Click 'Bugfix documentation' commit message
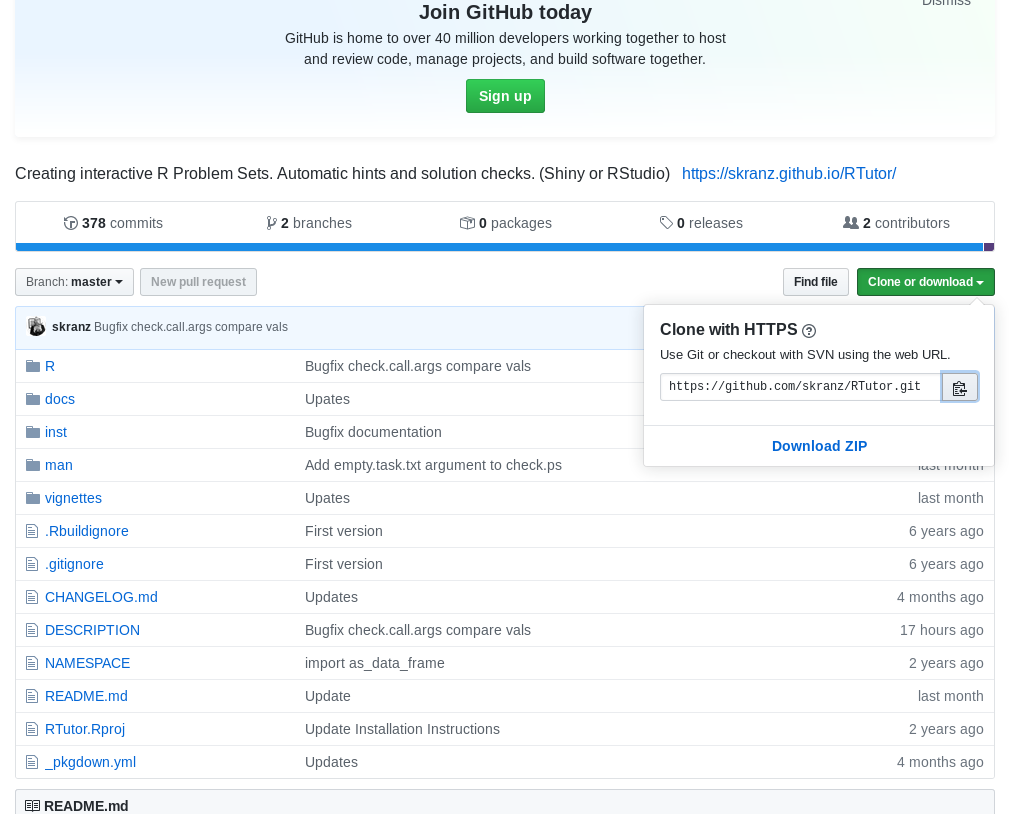 (x=373, y=432)
